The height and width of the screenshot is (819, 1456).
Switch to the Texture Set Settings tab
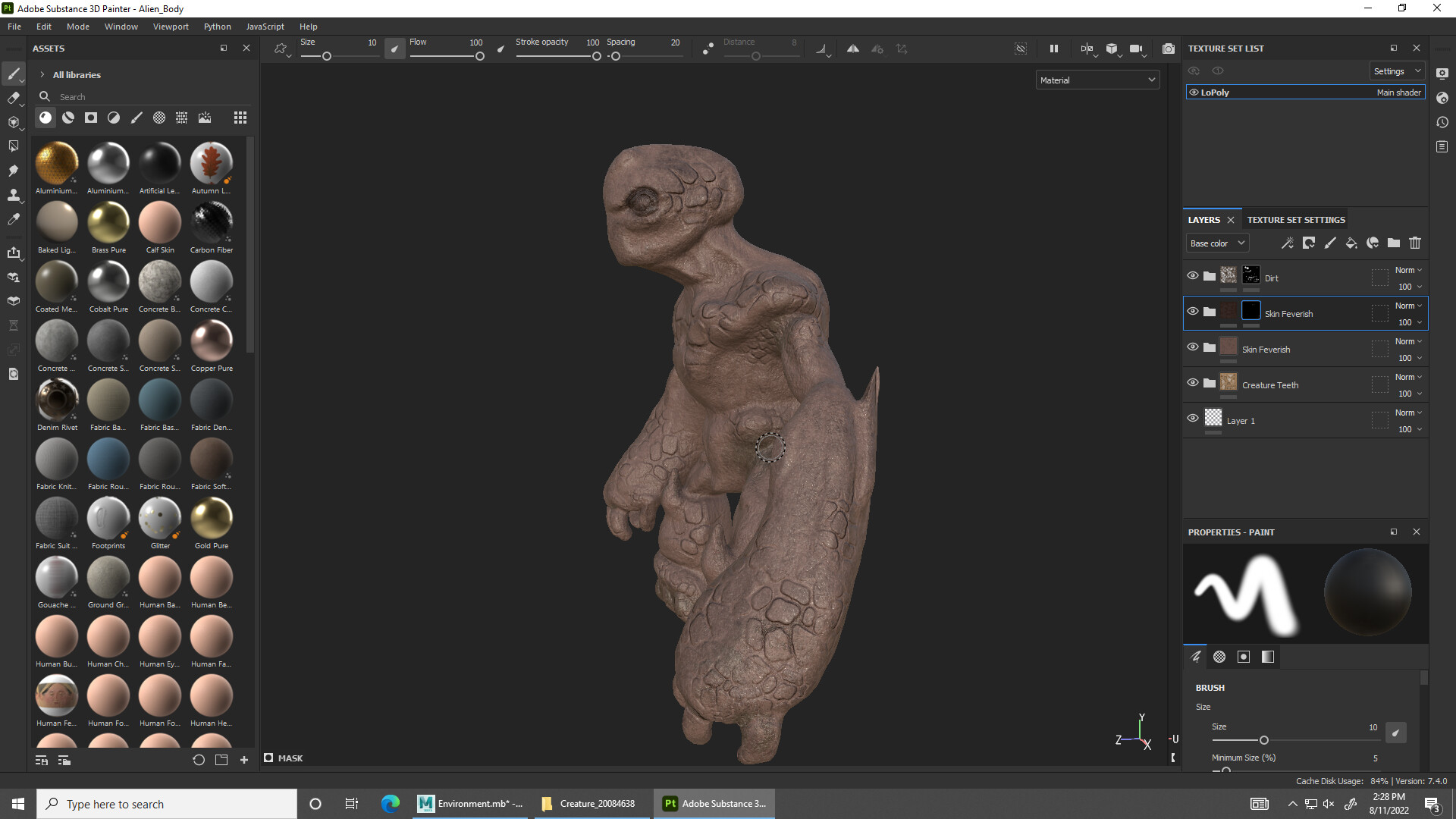(1295, 219)
